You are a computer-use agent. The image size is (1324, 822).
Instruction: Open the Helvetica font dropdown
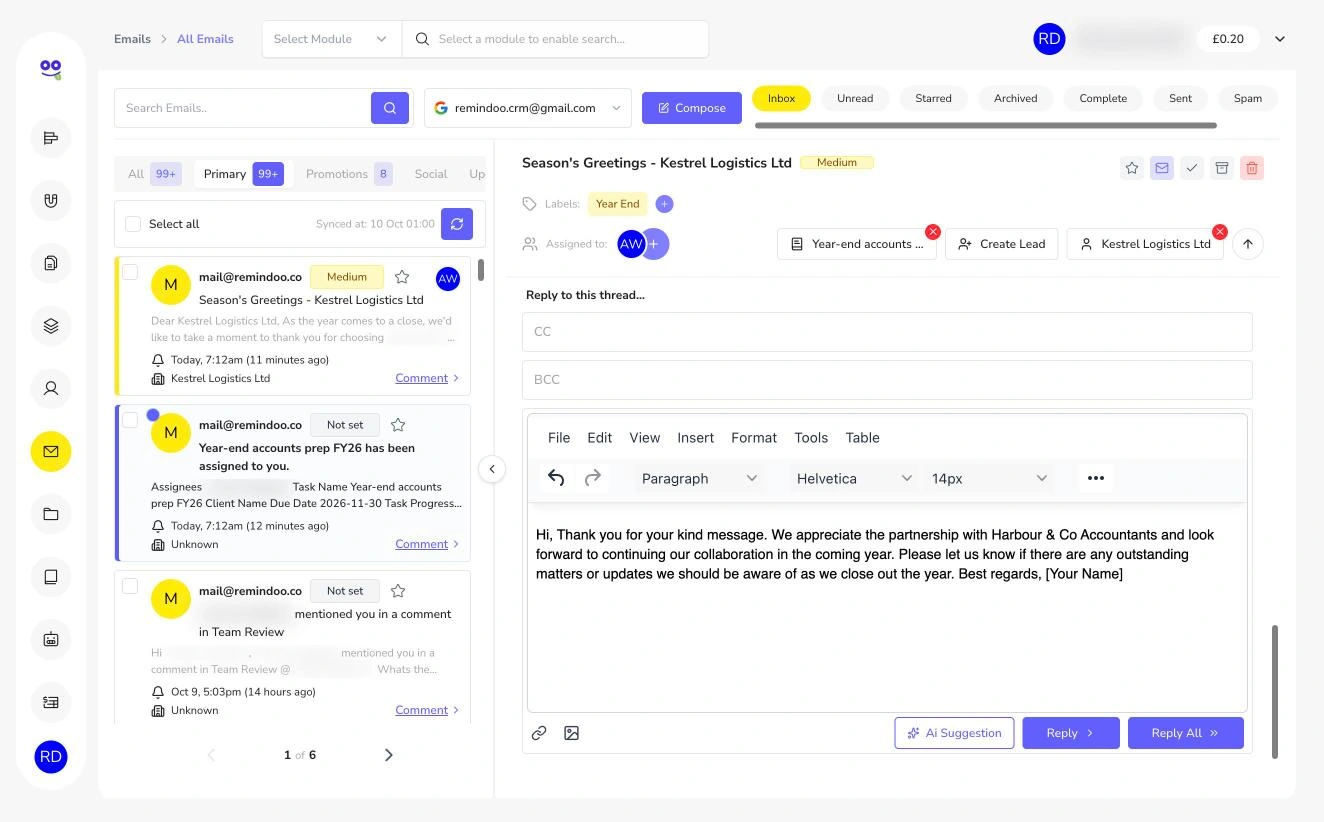[854, 478]
